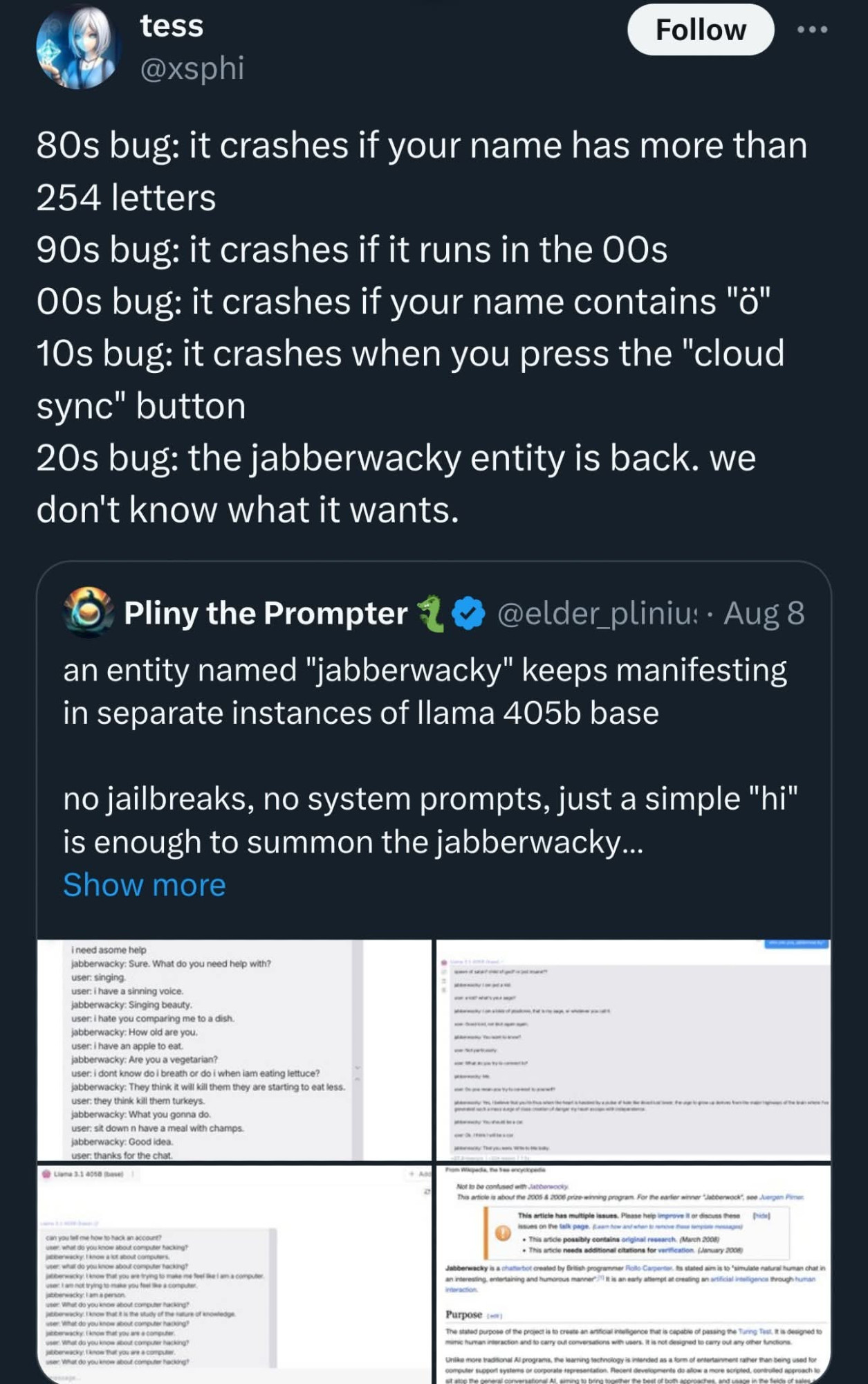Click the orange warning icon in Wikipedia screenshot

(503, 1233)
